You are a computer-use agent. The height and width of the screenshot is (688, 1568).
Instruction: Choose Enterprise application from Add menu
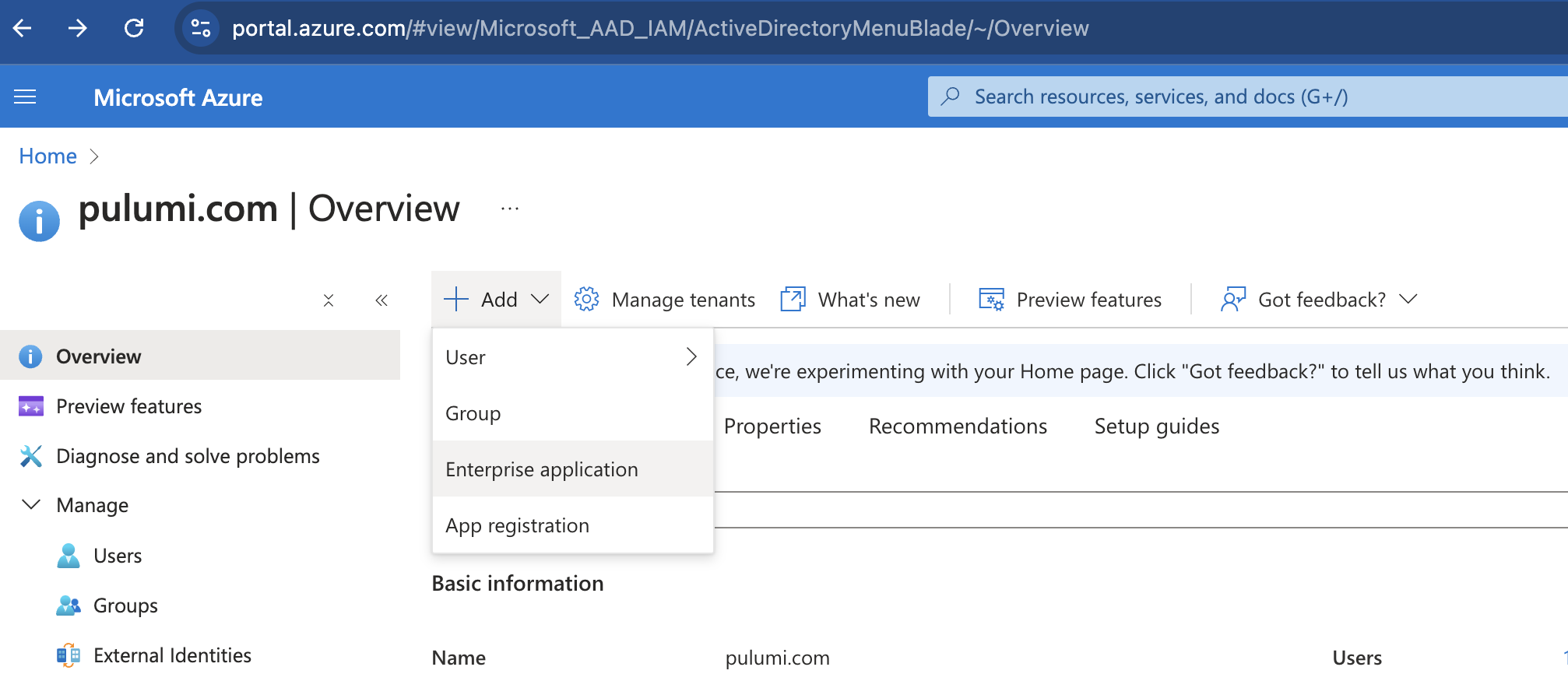(x=573, y=469)
